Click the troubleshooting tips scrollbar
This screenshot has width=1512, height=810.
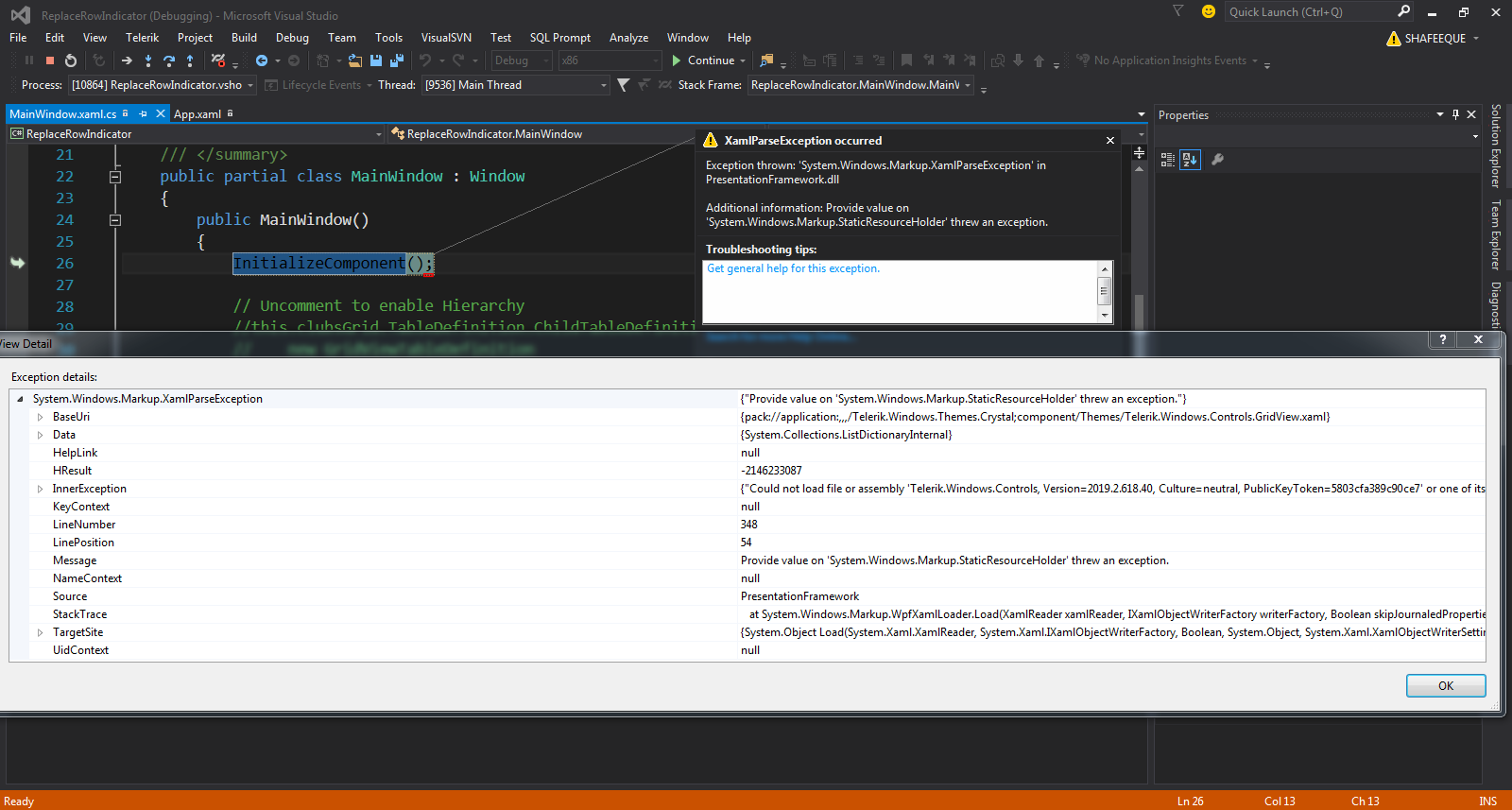point(1104,292)
